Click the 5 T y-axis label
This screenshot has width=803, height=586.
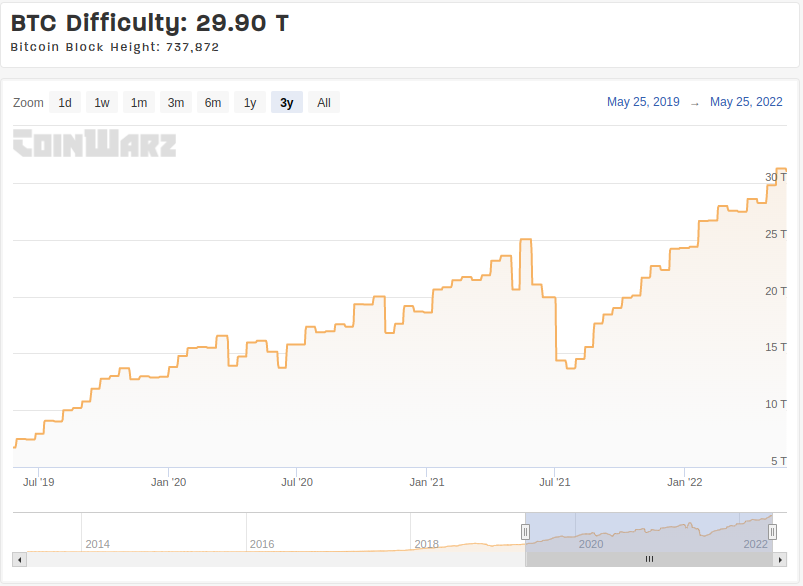tap(779, 461)
